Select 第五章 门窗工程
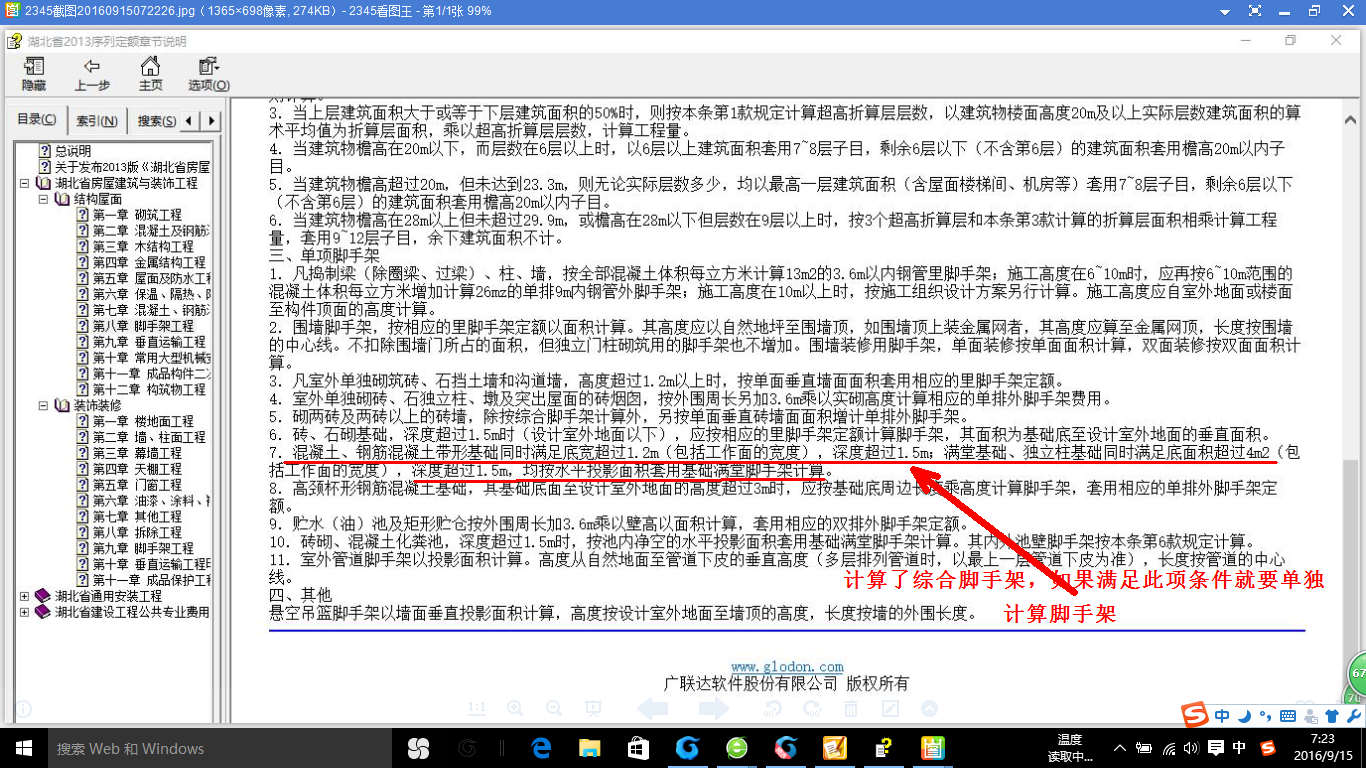 [137, 485]
